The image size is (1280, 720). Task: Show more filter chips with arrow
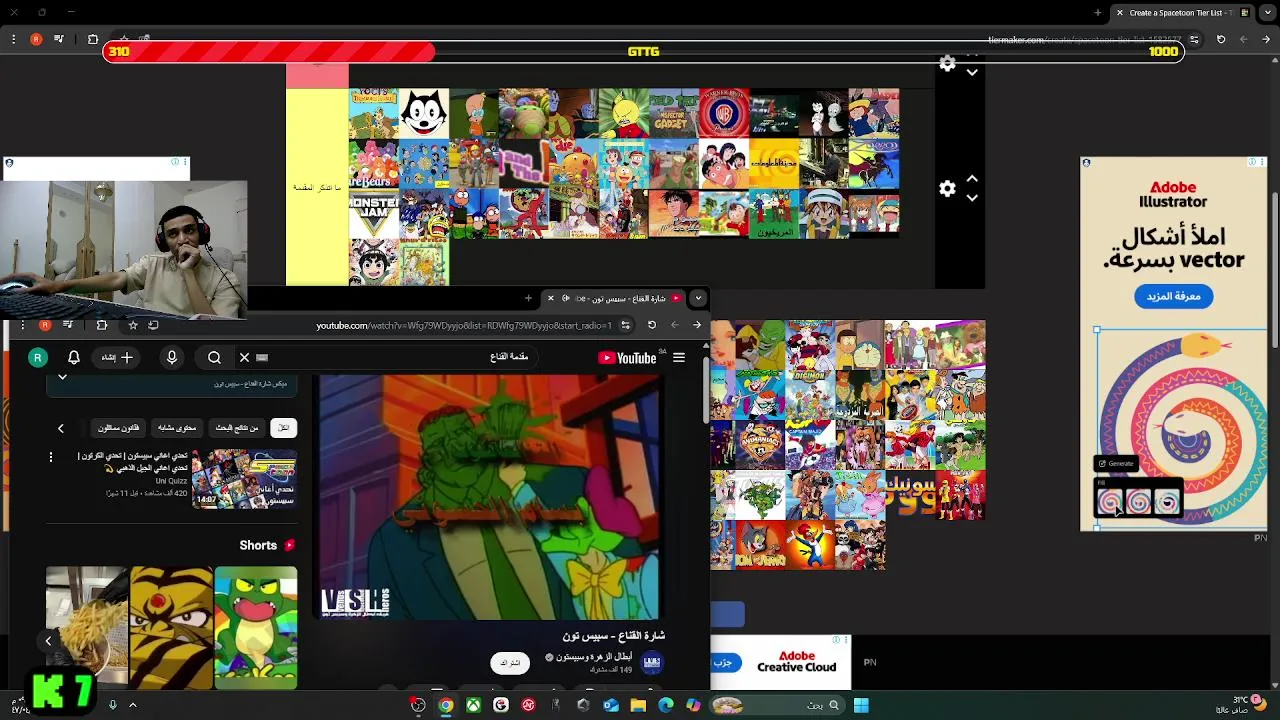click(x=60, y=428)
